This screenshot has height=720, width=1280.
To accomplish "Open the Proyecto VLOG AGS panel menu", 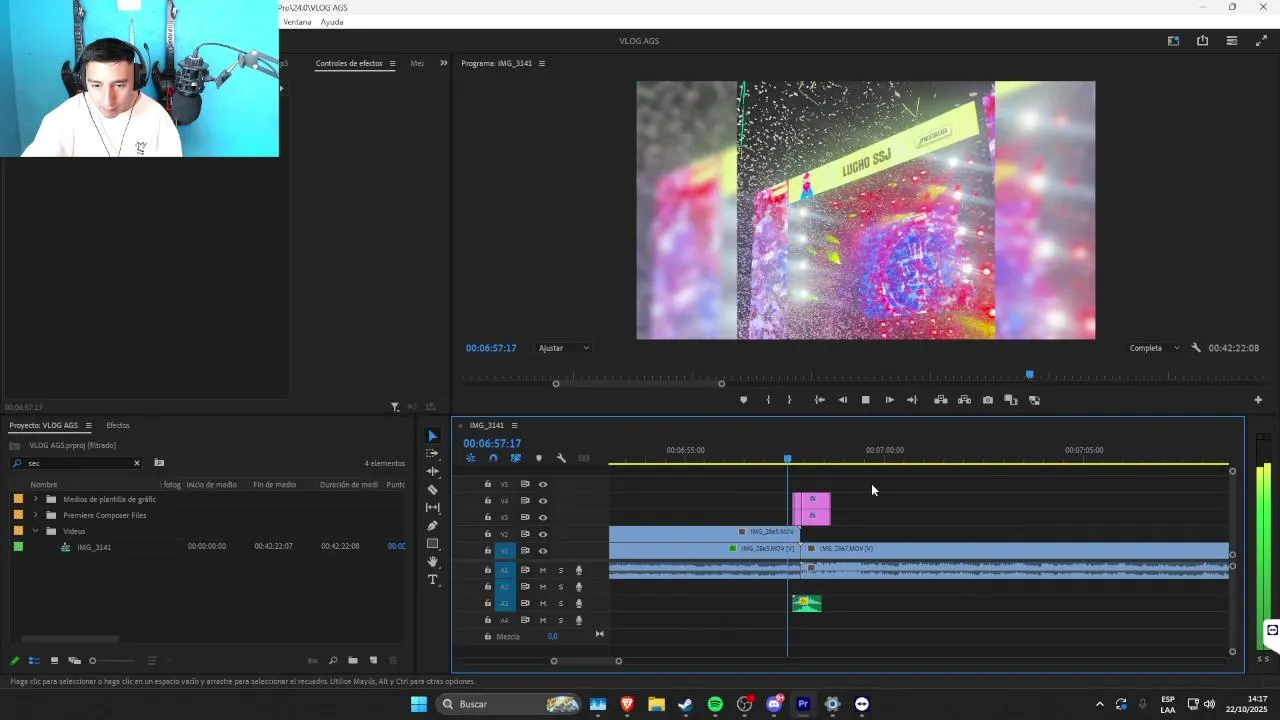I will (88, 425).
